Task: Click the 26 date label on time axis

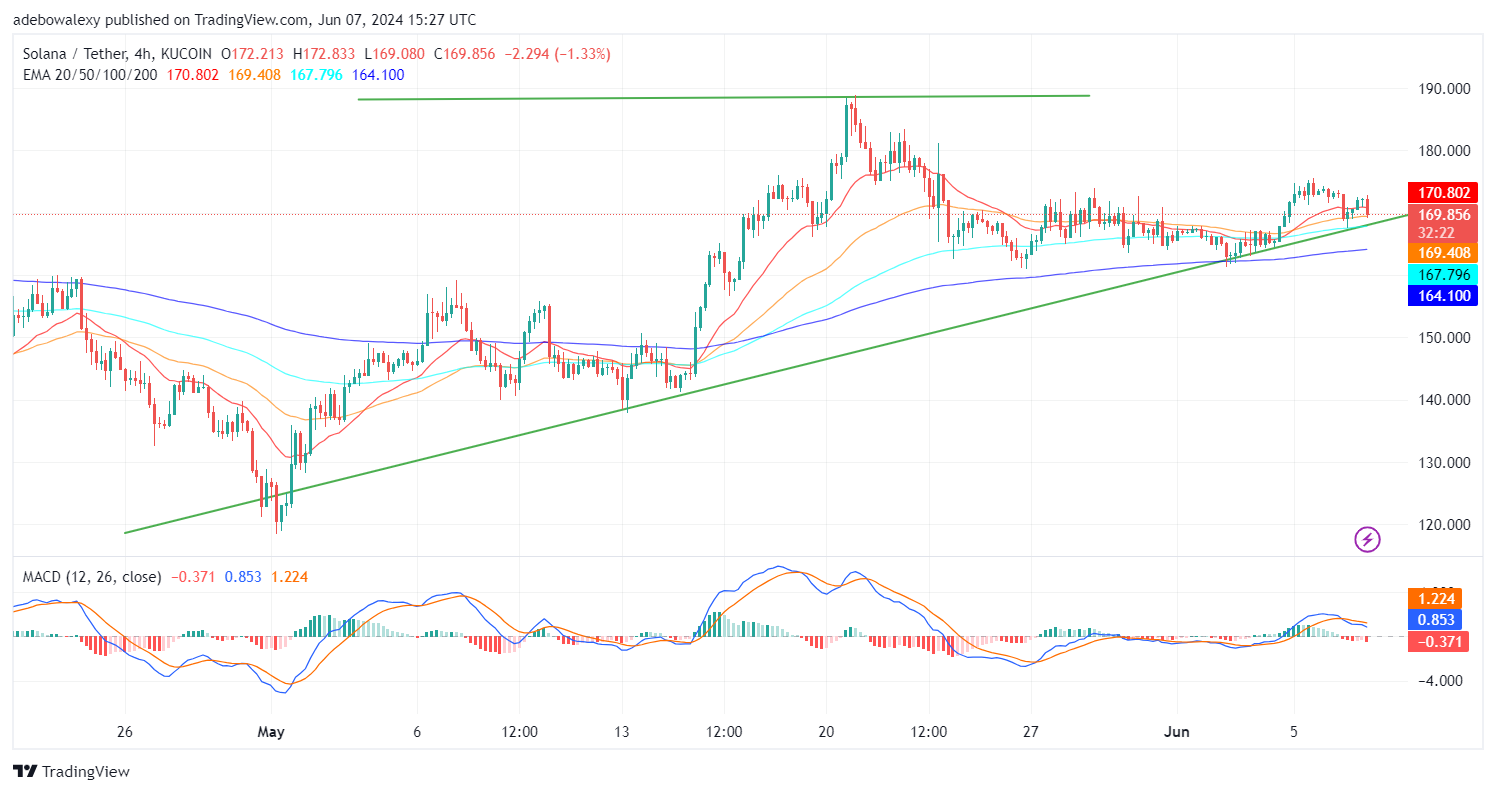Action: click(x=125, y=732)
